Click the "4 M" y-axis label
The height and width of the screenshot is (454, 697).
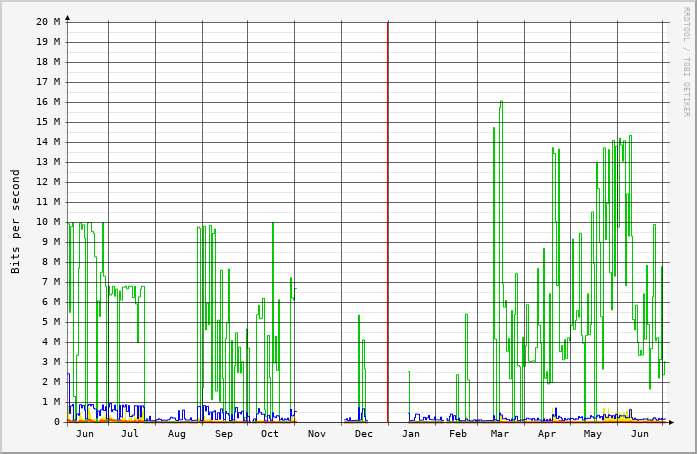click(51, 342)
